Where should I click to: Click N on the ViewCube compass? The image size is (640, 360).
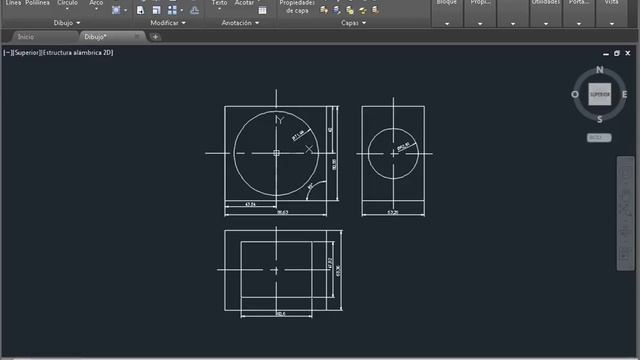coord(600,70)
